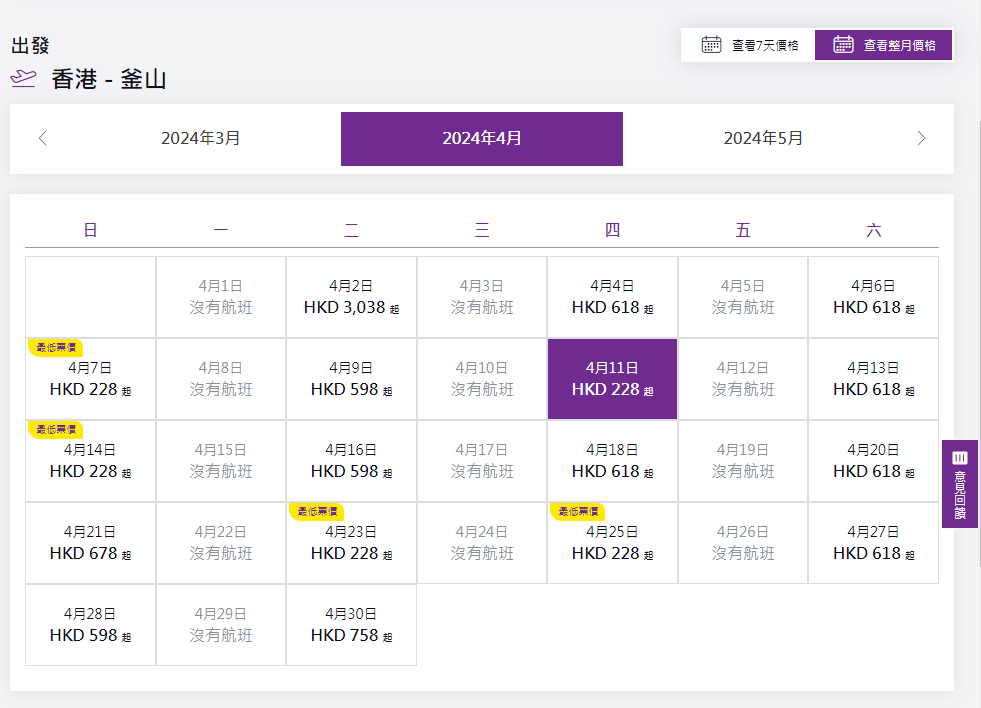Click calendar icon for 查看7天價格

(x=711, y=45)
